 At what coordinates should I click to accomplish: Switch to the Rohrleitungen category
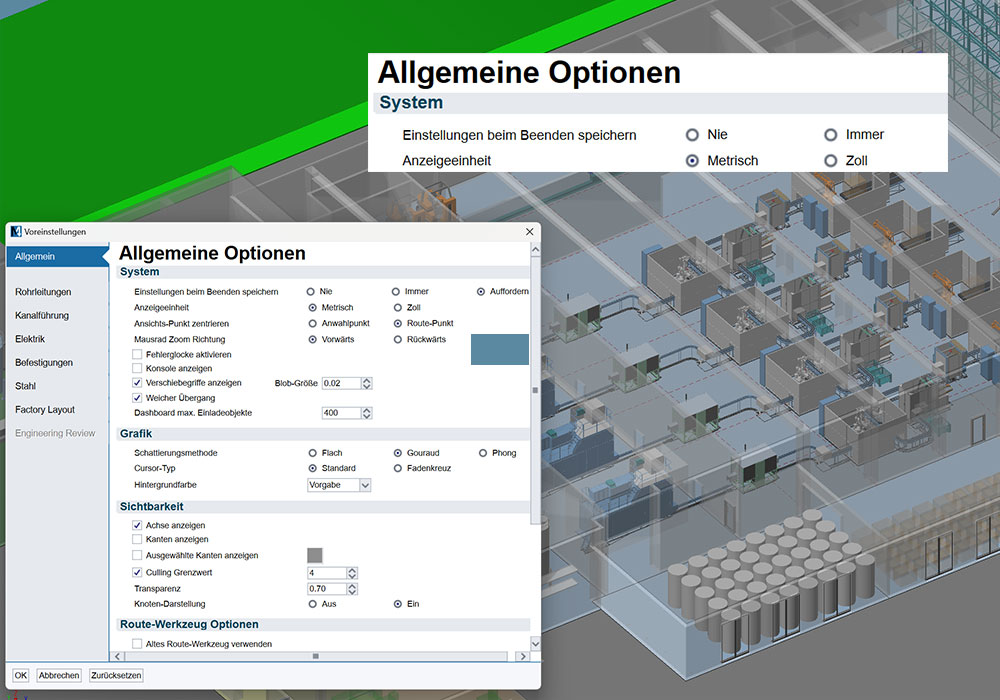click(43, 292)
